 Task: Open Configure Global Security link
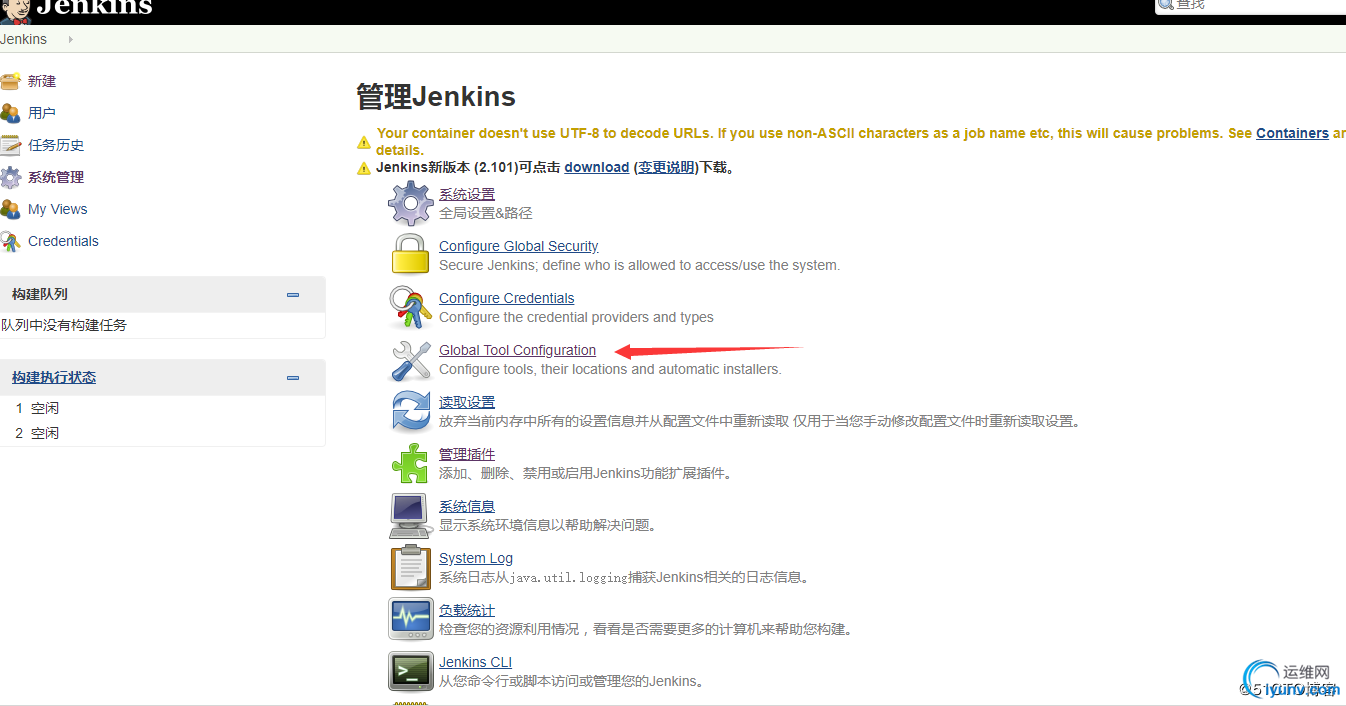[518, 246]
